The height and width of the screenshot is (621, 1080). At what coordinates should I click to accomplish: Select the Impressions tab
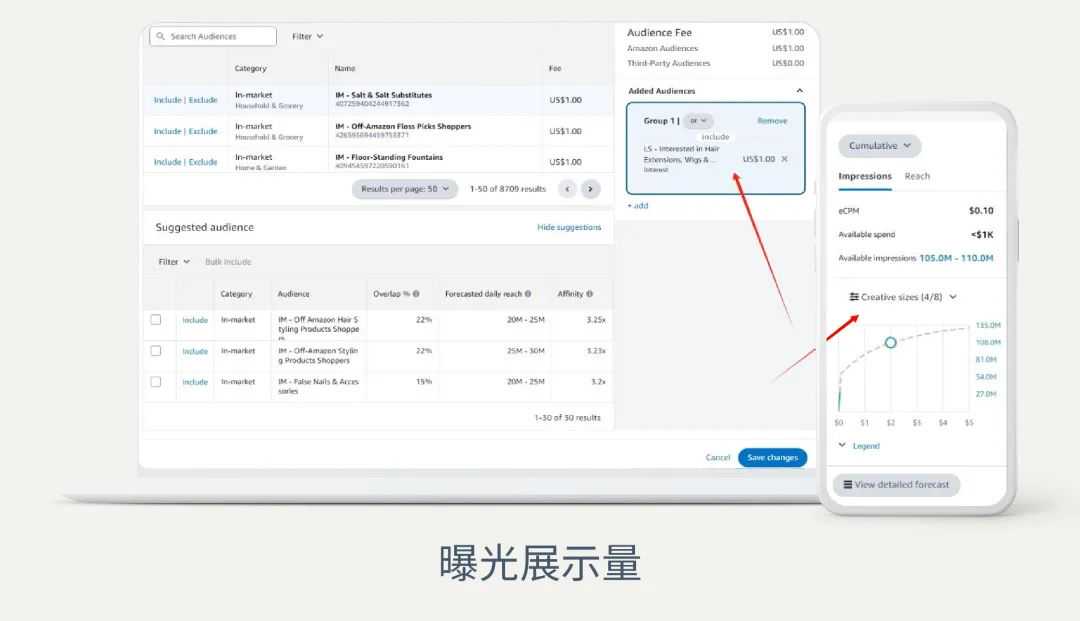tap(864, 175)
